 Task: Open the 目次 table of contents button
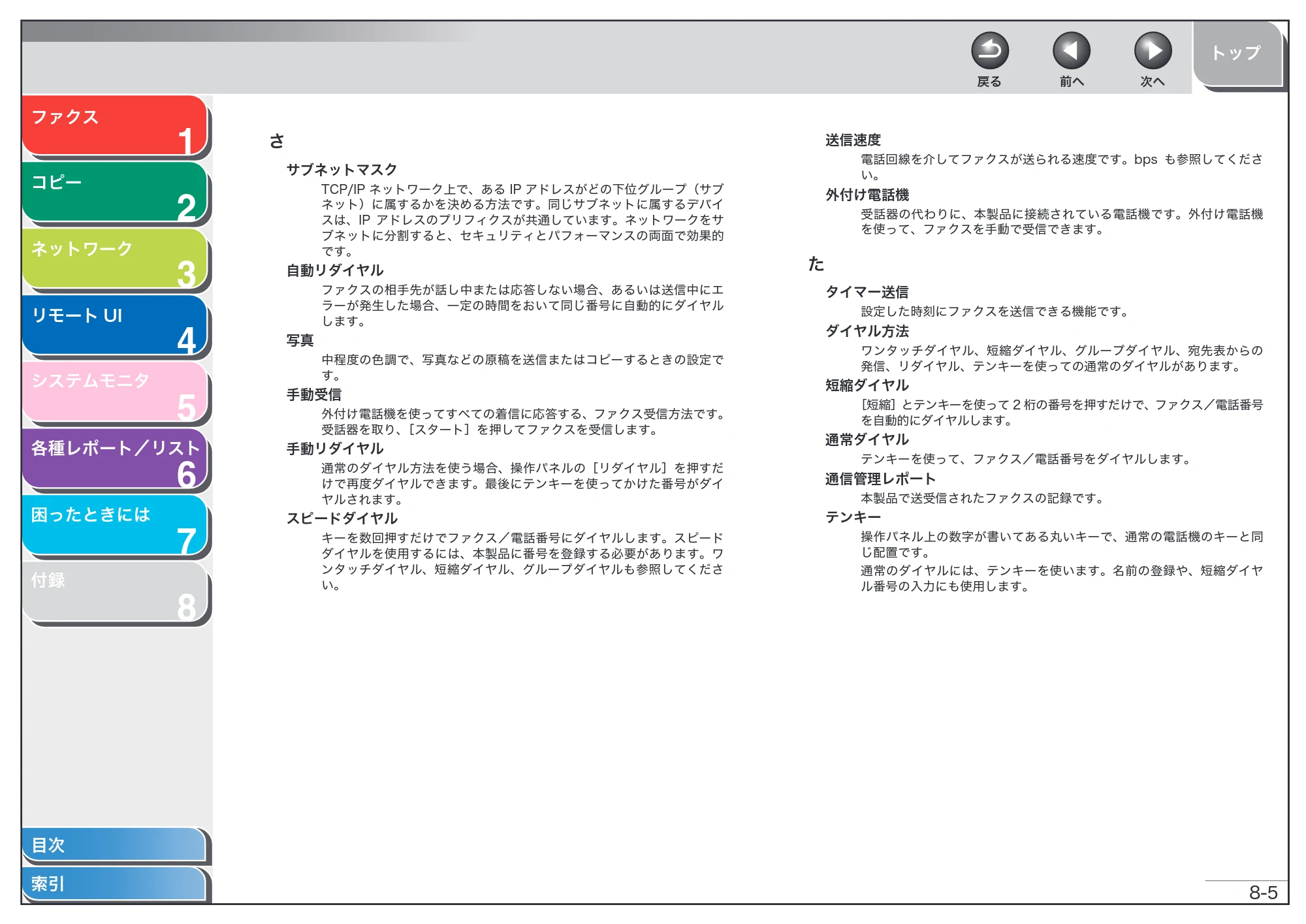click(114, 845)
